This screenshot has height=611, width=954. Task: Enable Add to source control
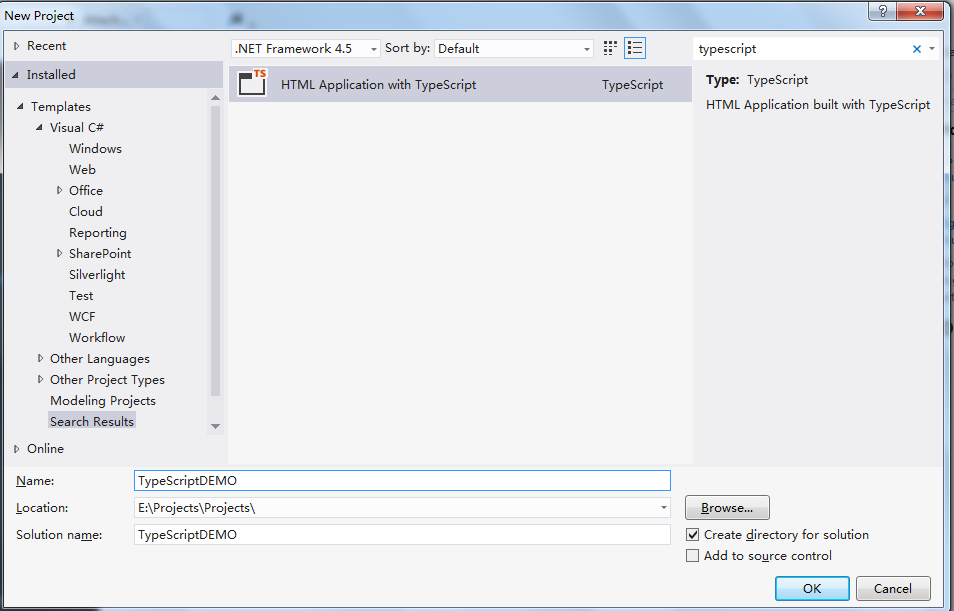point(692,556)
